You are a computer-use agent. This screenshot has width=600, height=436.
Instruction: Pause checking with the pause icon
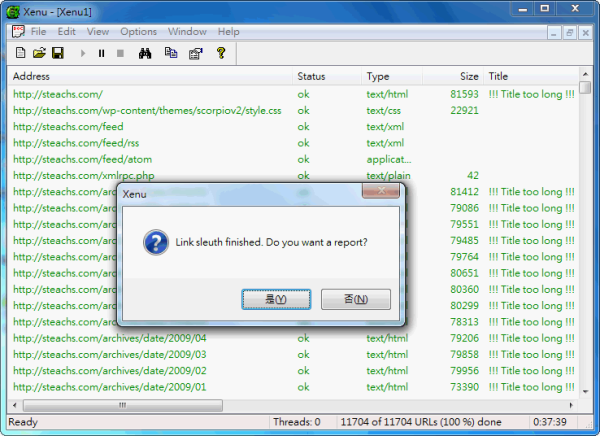101,53
